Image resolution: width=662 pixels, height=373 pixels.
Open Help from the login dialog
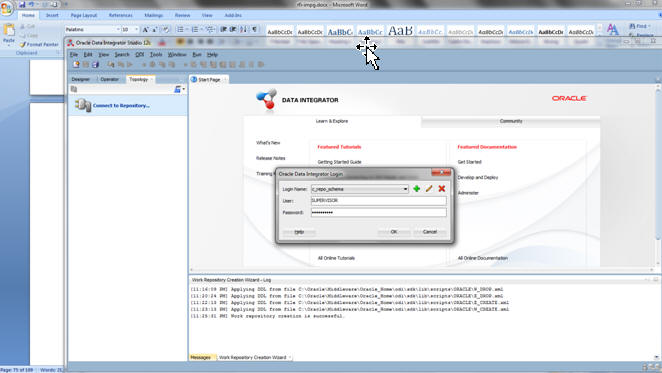(299, 232)
